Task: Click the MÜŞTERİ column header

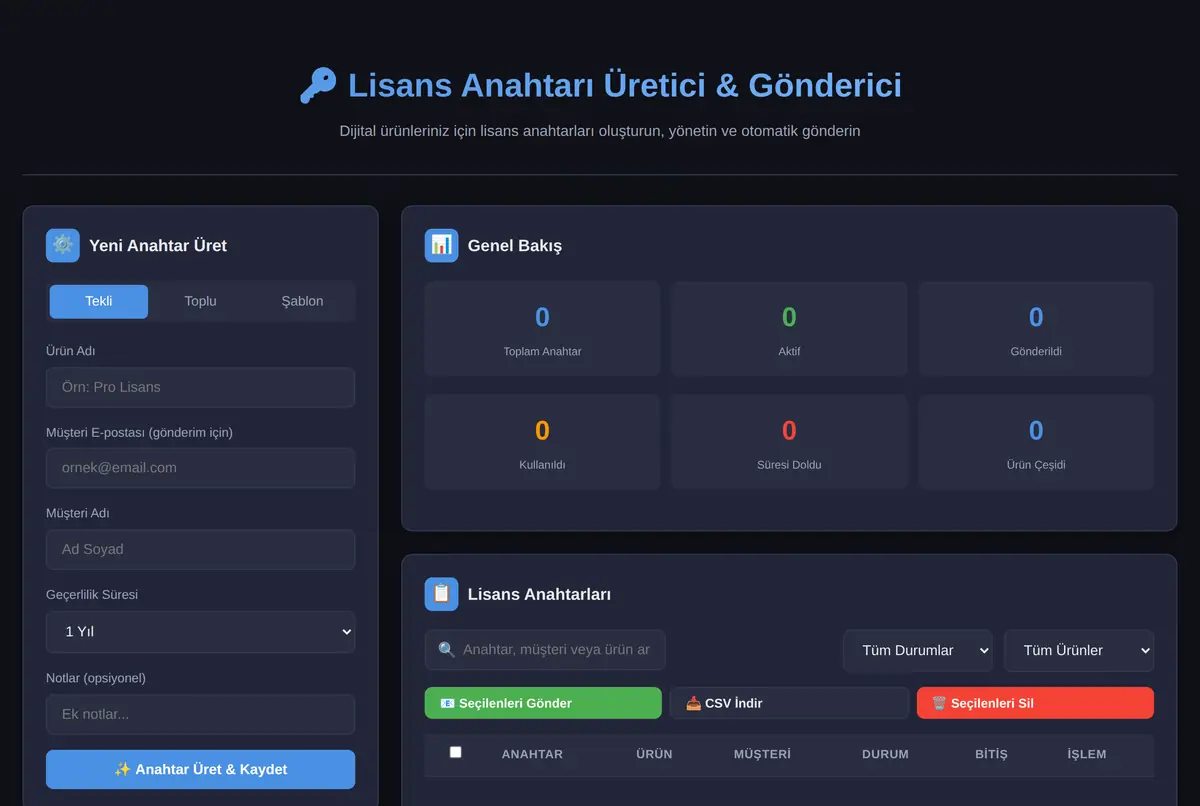Action: pos(762,754)
